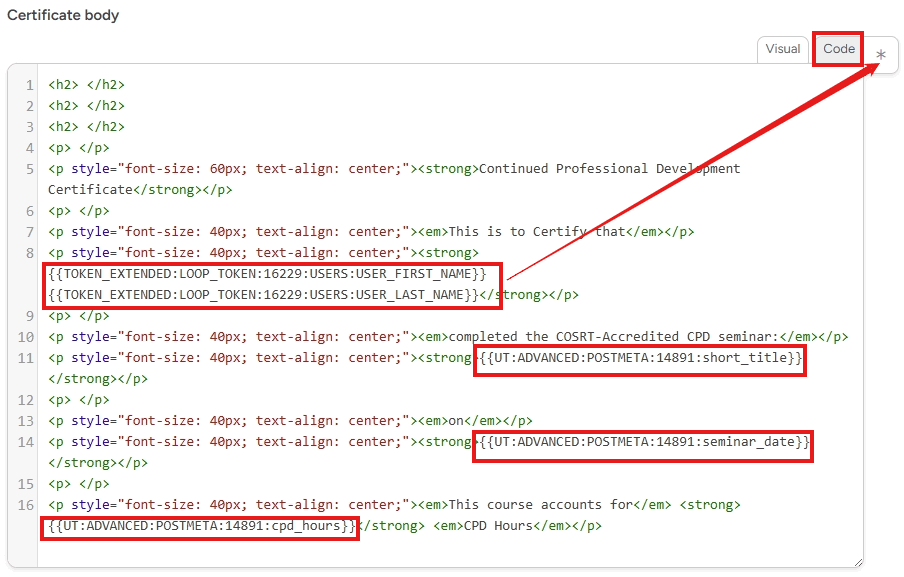Click the 'Certificate body' heading label
Screen dimensions: 904x577
(63, 15)
